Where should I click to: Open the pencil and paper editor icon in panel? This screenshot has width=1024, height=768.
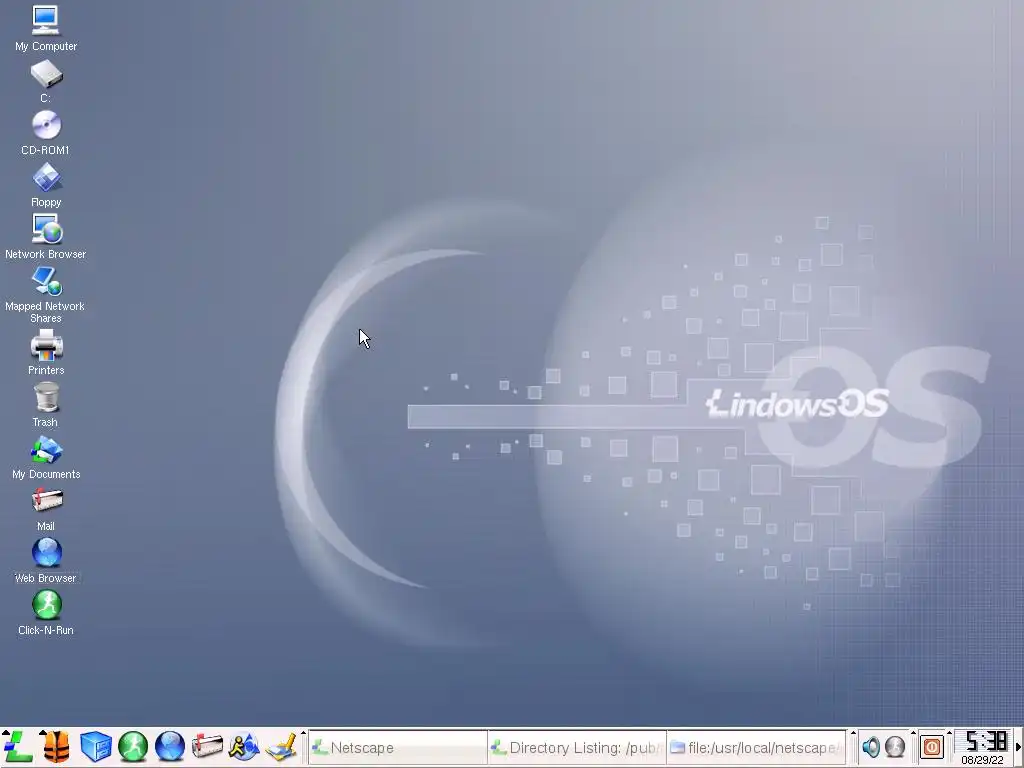click(x=281, y=746)
